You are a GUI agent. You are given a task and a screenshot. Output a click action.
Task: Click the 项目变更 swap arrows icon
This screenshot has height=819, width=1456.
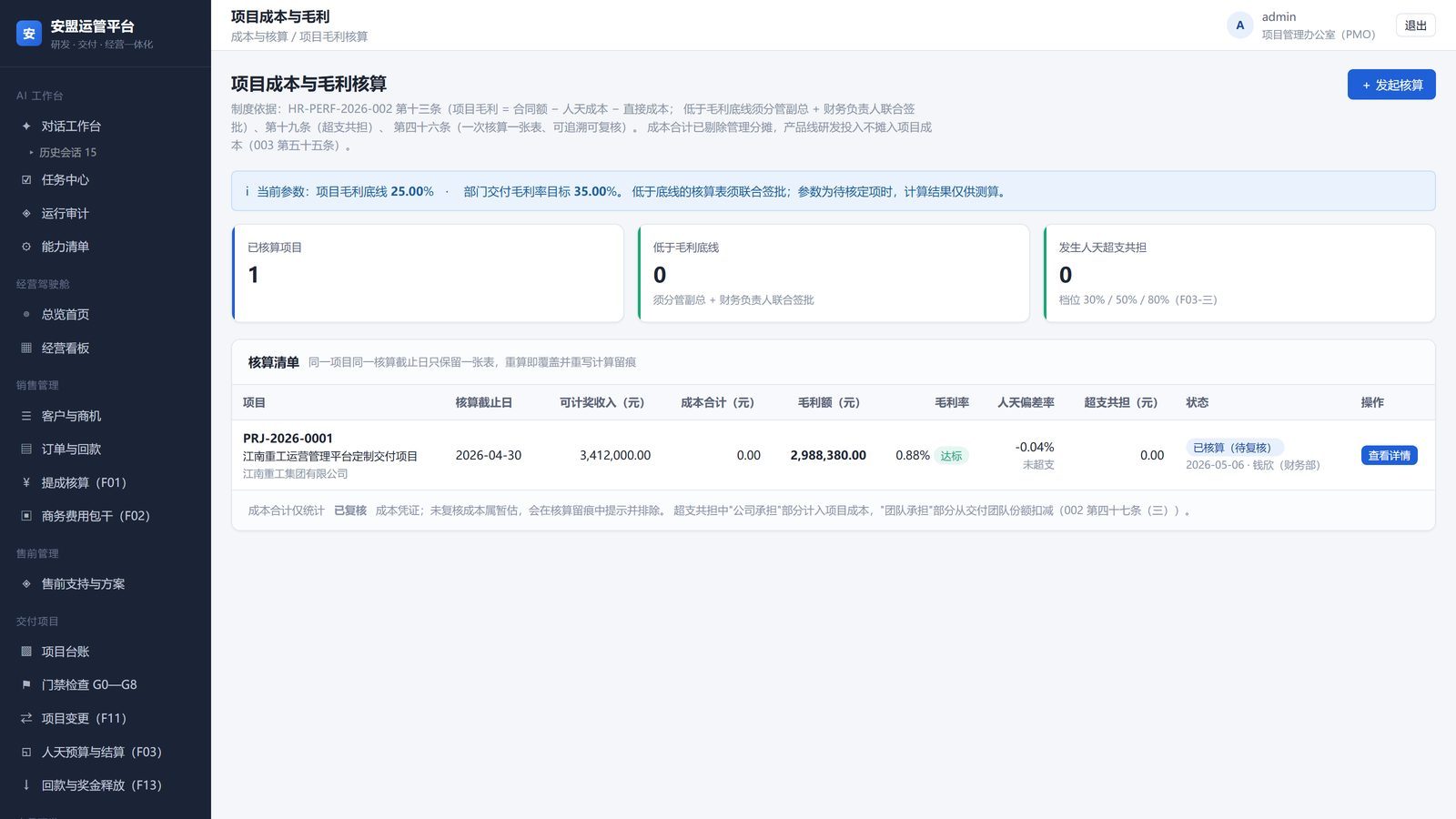[26, 718]
